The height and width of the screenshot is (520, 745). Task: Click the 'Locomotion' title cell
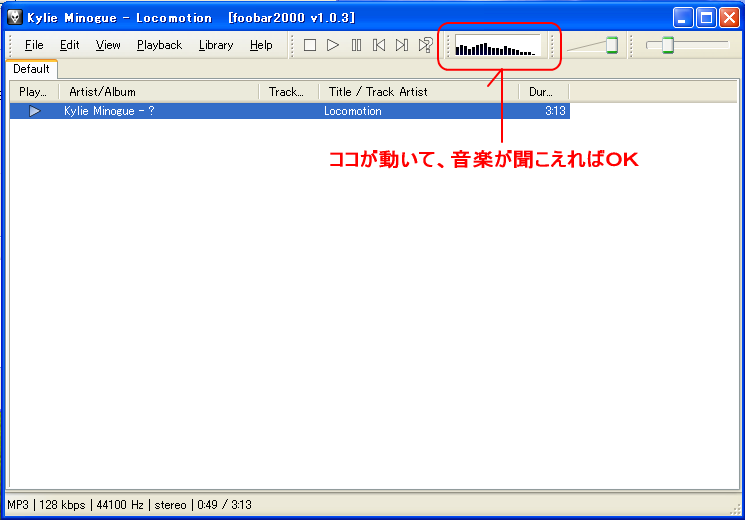click(419, 111)
